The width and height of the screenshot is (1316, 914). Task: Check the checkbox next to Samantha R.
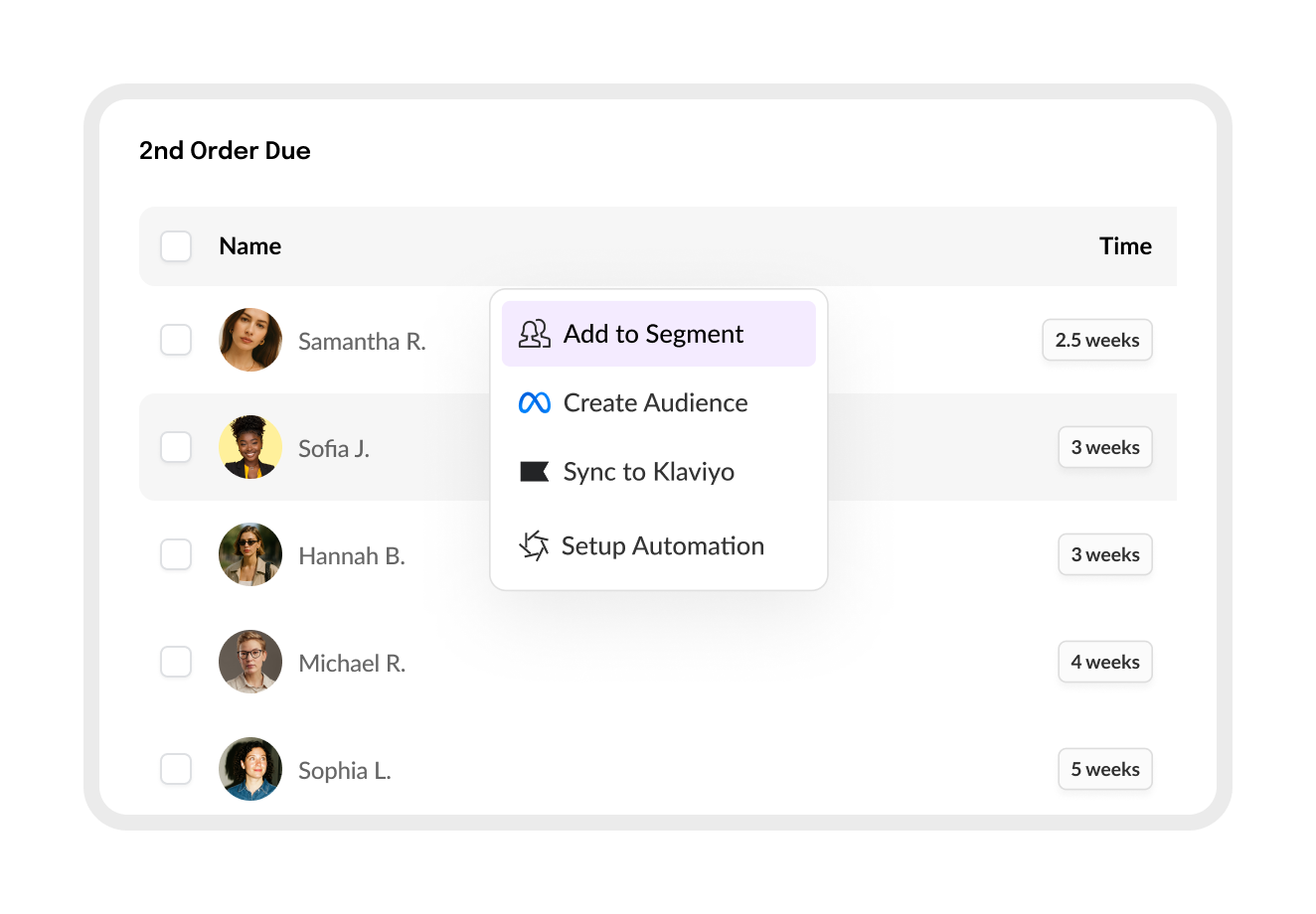pos(176,340)
